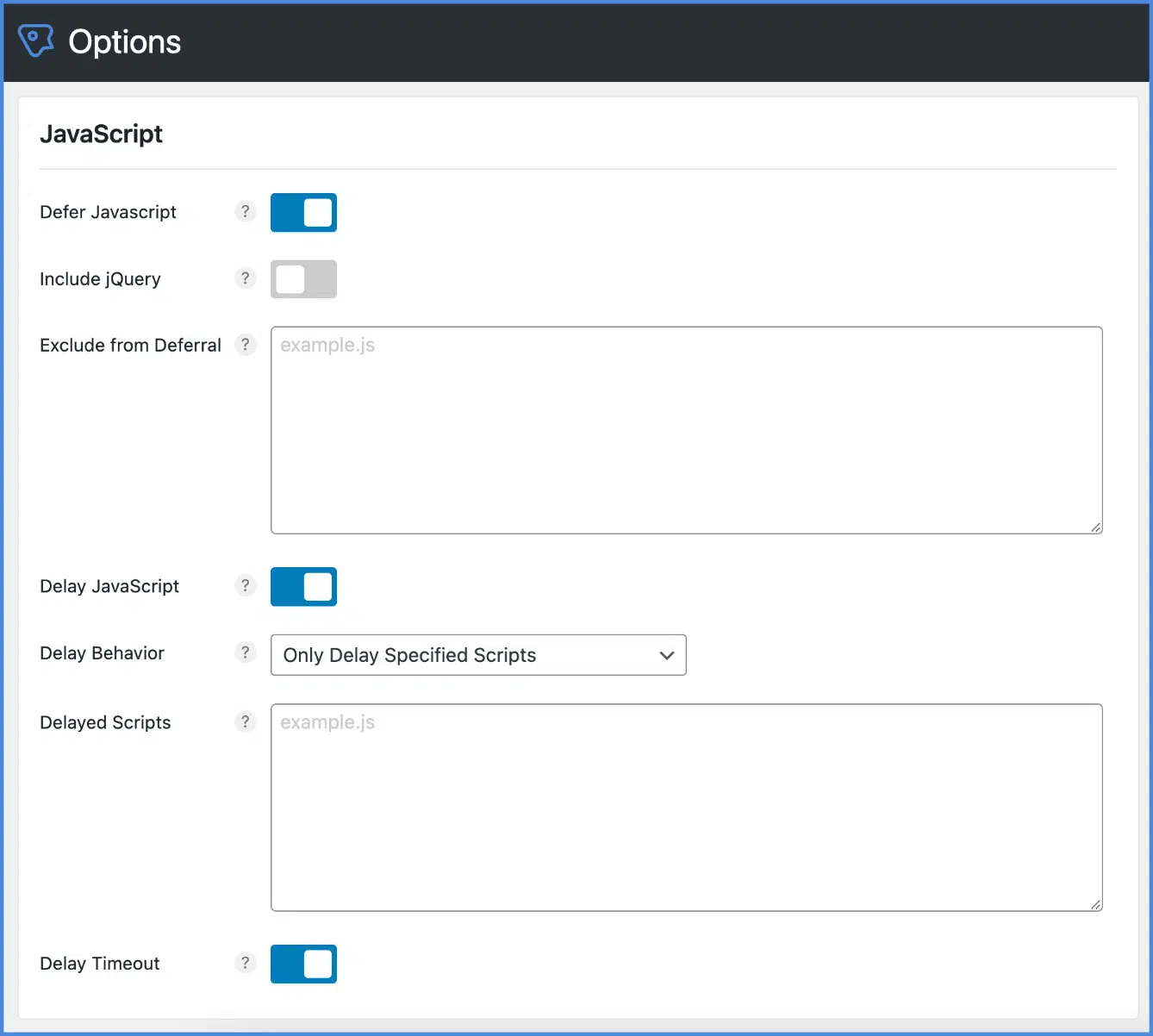Click the Delayed Scripts resize handle
The image size is (1153, 1036).
tap(1096, 904)
